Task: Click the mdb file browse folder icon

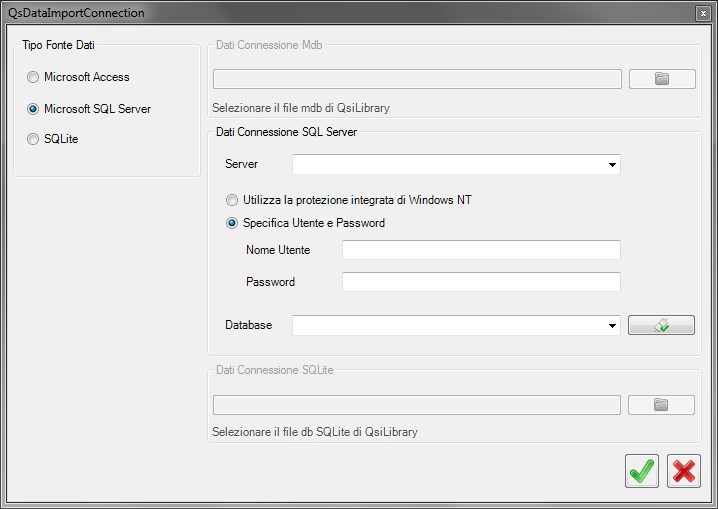Action: point(662,79)
